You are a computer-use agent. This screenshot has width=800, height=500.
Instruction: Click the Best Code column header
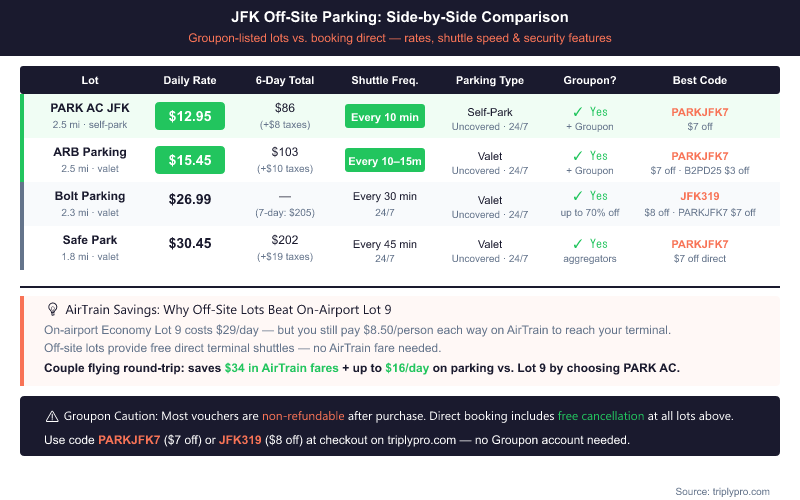tap(700, 80)
